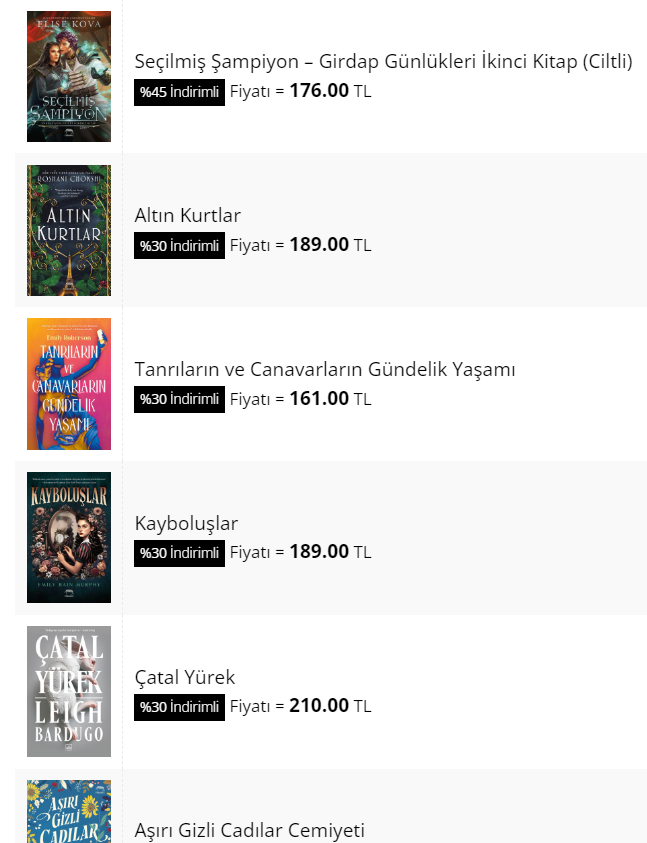The width and height of the screenshot is (647, 843).
Task: Go to the Çatal Yürek book page
Action: pyautogui.click(x=185, y=678)
